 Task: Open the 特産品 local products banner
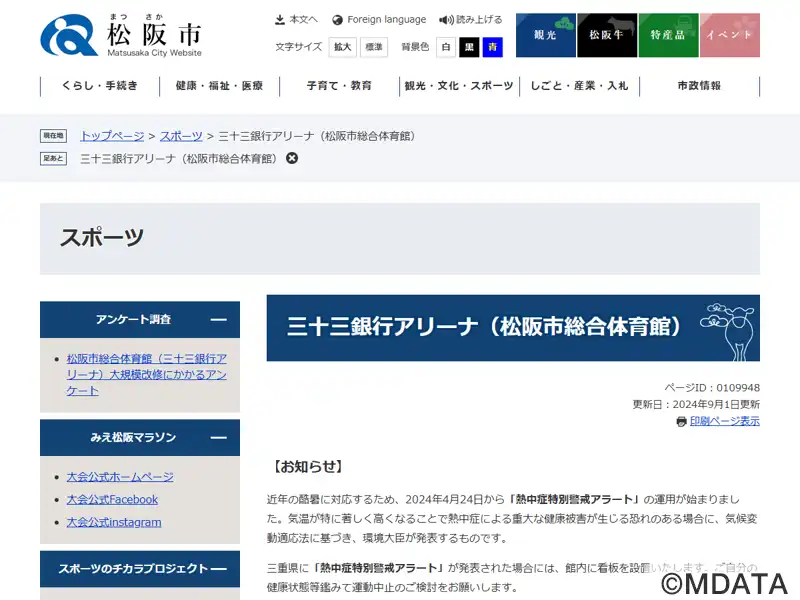click(668, 35)
